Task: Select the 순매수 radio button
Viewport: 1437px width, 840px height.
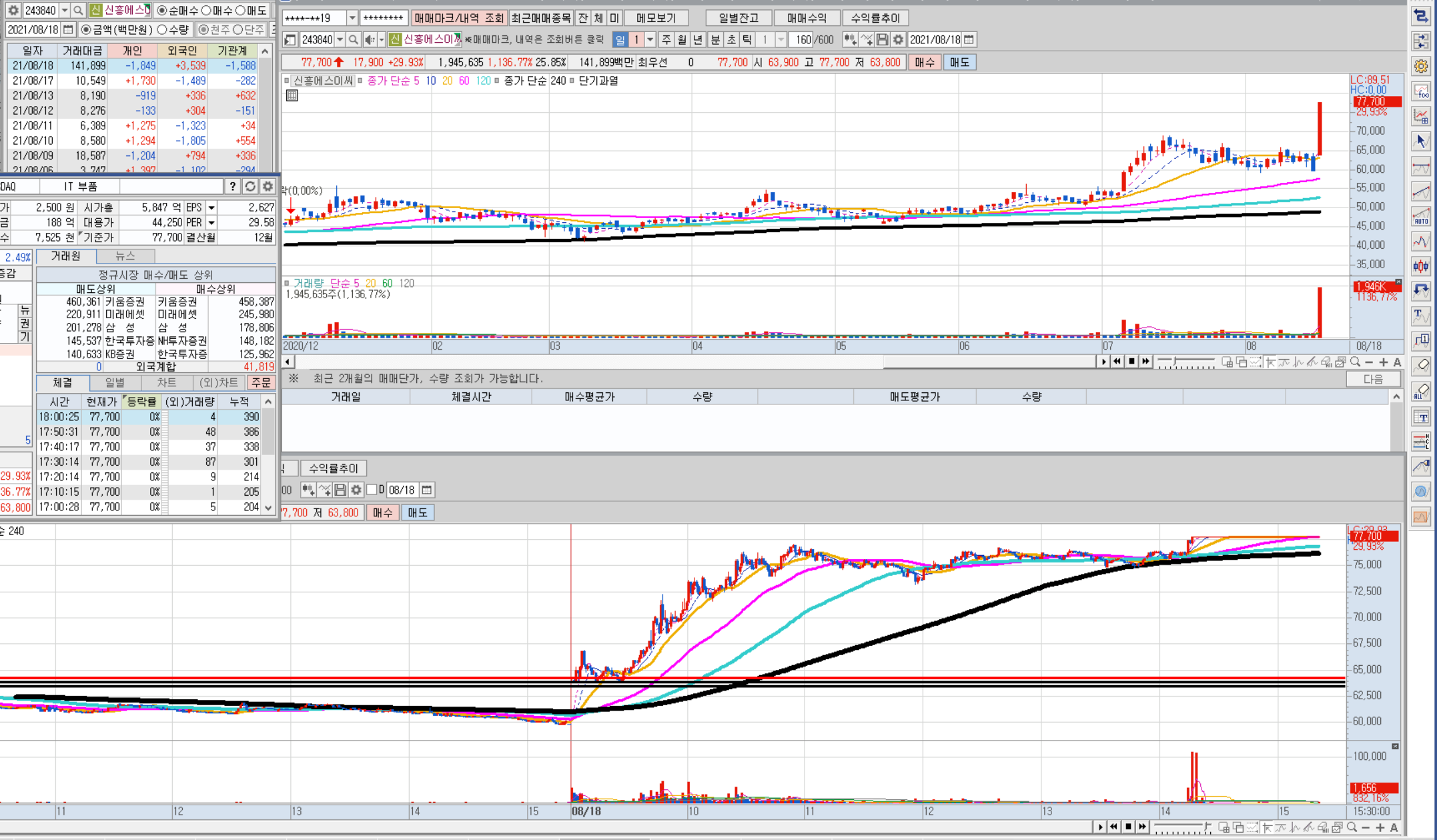Action: click(x=161, y=11)
